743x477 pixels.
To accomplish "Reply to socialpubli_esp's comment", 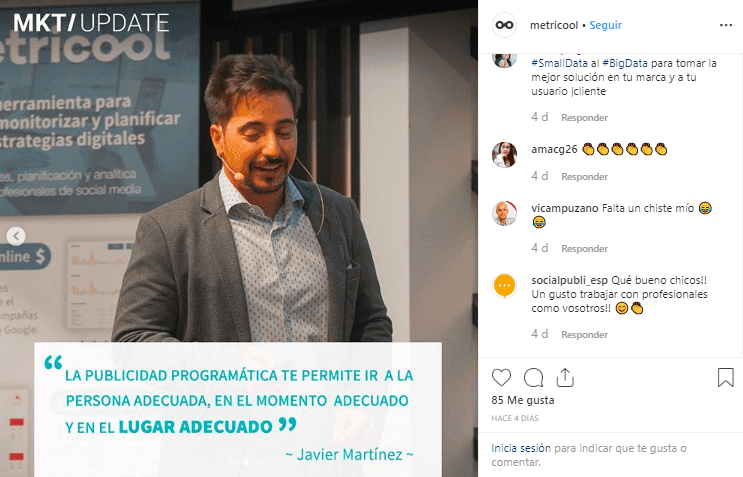I will pyautogui.click(x=584, y=335).
